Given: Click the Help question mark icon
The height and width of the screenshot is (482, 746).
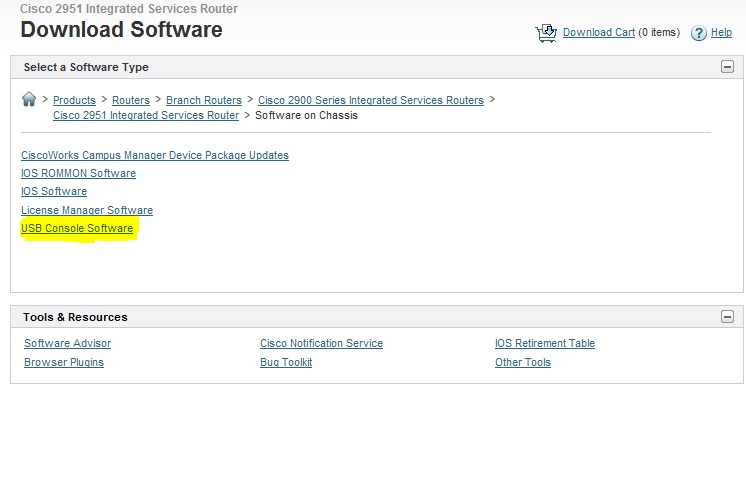Looking at the screenshot, I should (x=698, y=33).
